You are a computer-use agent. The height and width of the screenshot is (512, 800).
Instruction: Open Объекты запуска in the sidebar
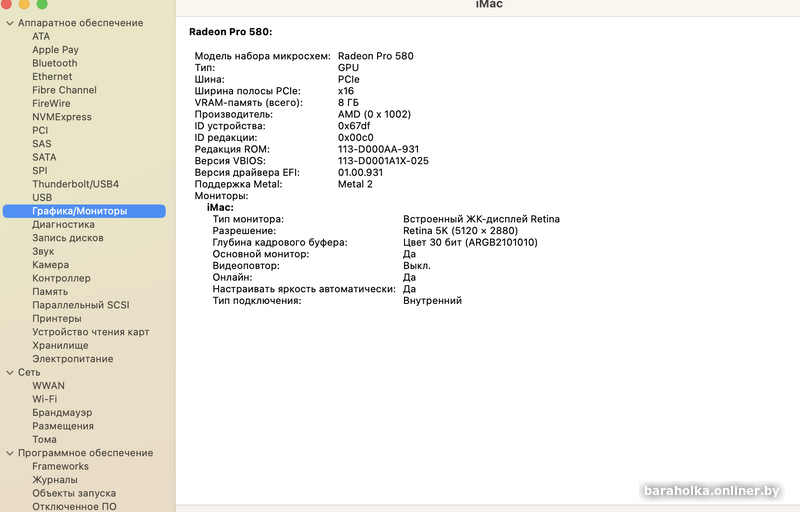coord(74,493)
